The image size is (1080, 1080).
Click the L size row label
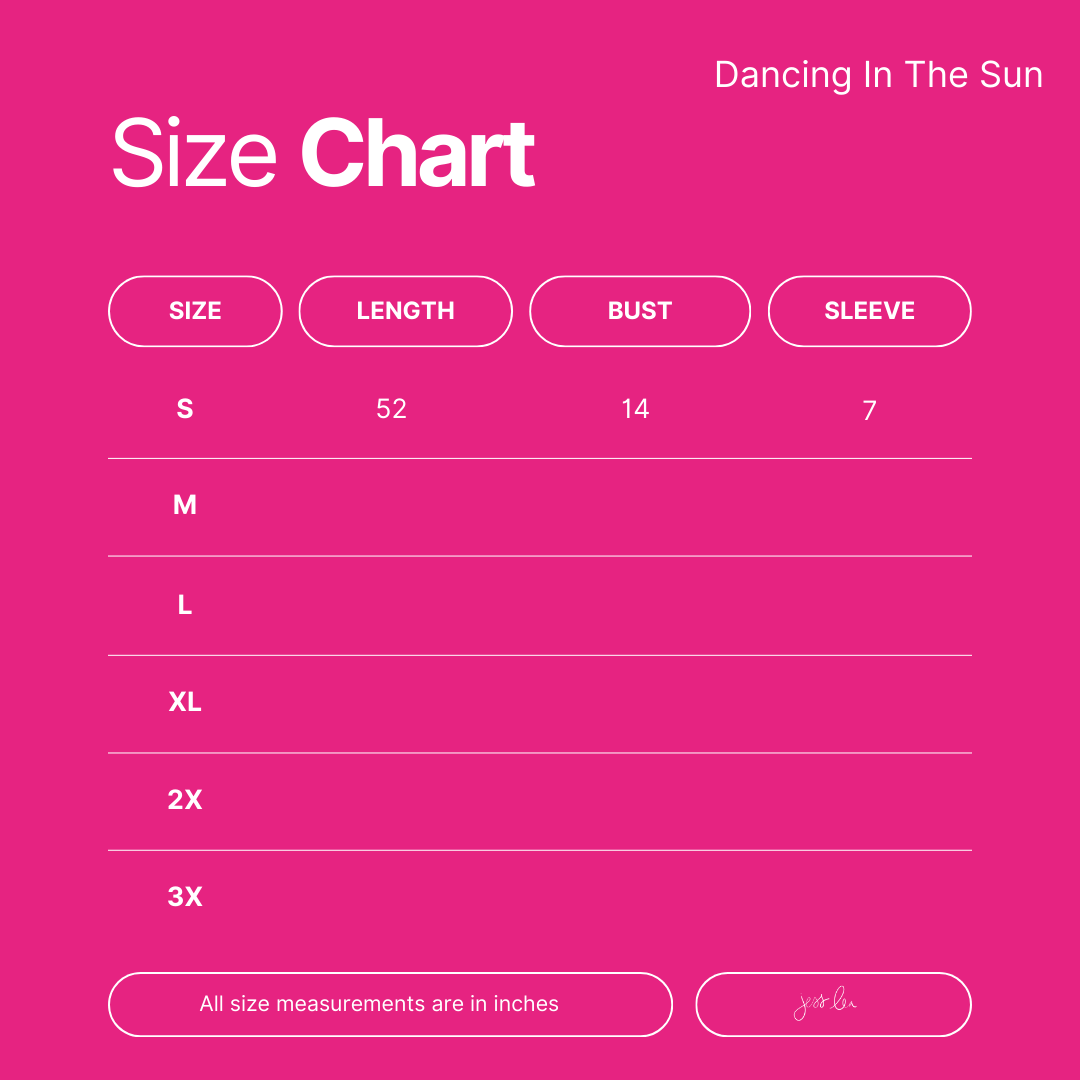click(185, 605)
